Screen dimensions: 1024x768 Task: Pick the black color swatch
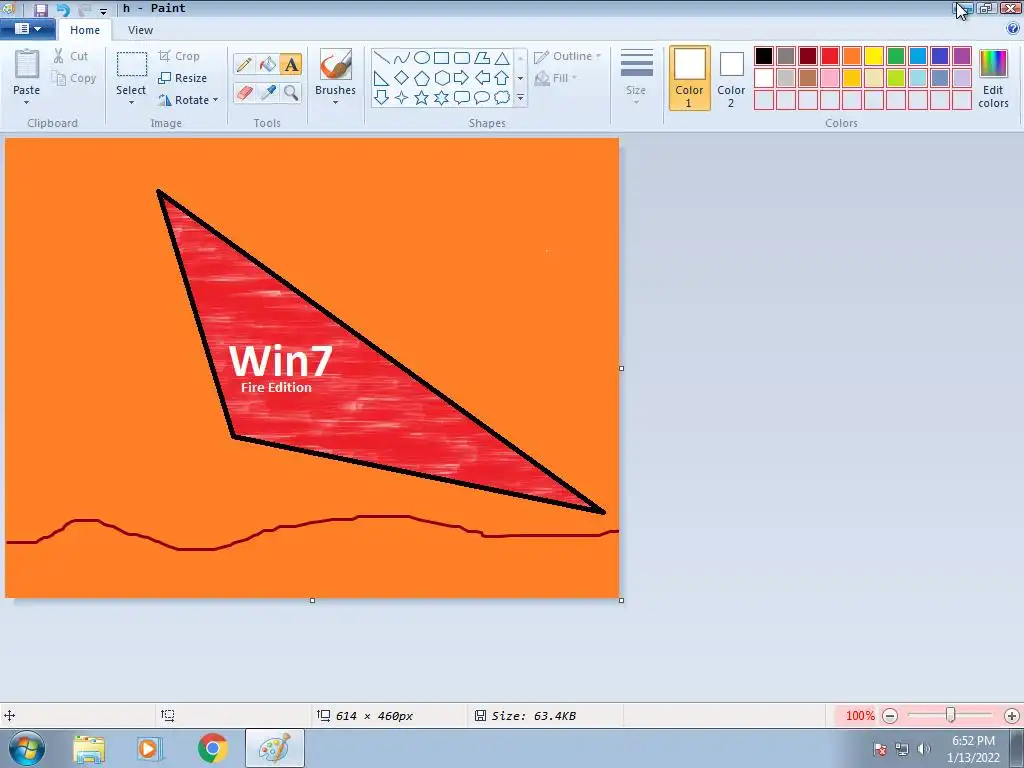click(x=764, y=56)
